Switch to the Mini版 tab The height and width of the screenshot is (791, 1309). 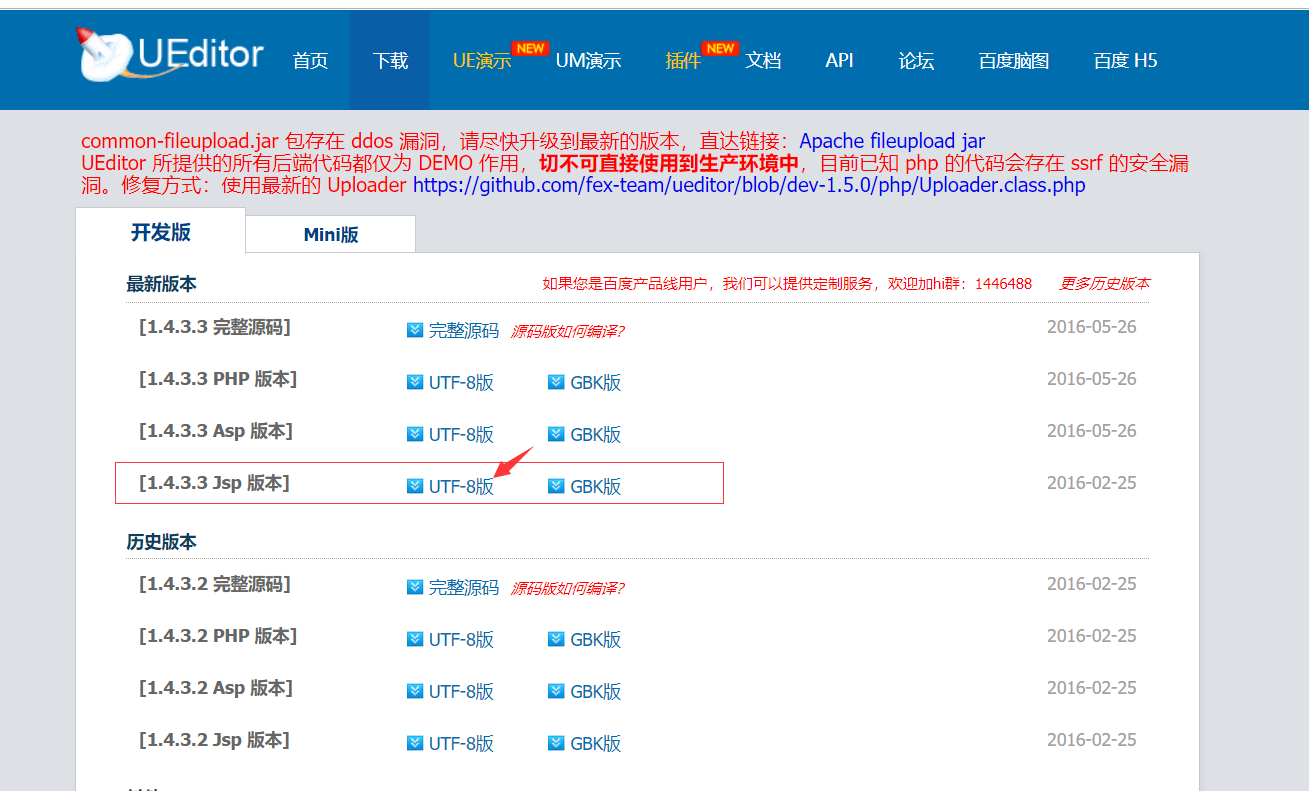(x=331, y=235)
